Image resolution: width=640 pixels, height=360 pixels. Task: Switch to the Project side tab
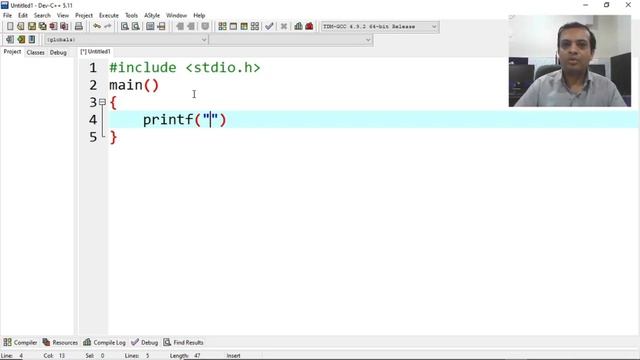tap(12, 52)
